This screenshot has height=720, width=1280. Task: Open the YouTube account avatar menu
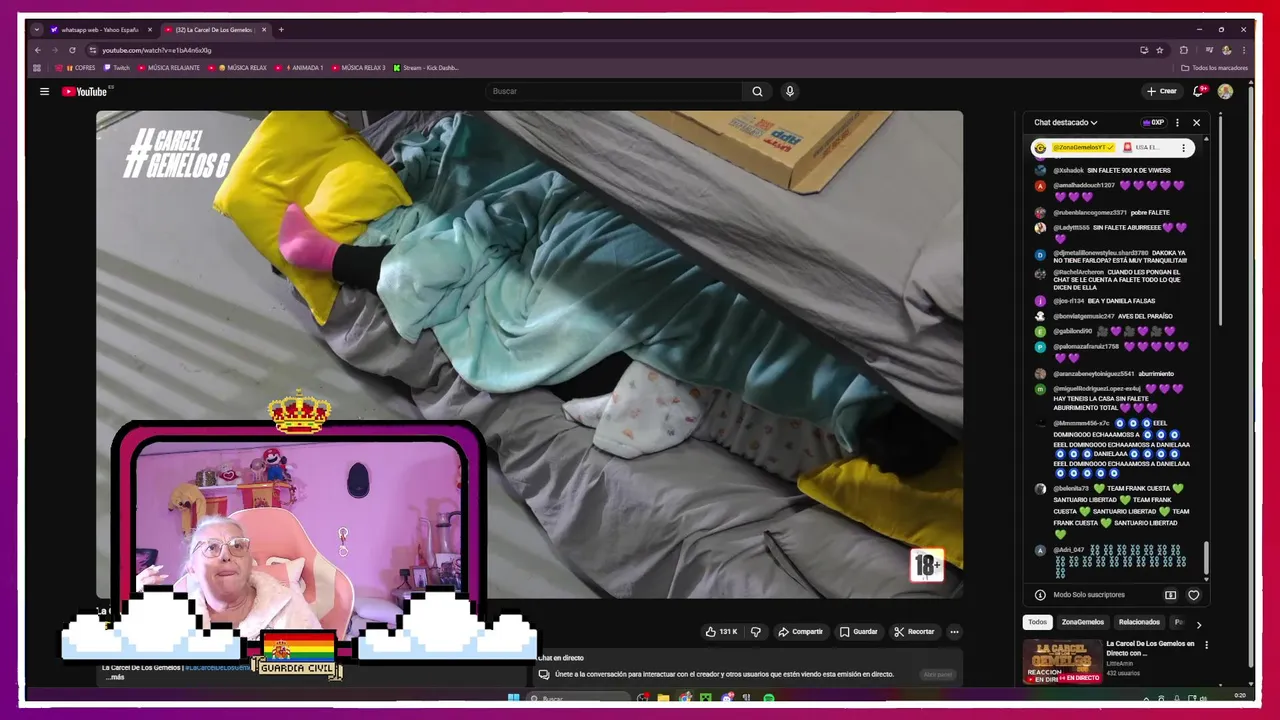pos(1225,91)
